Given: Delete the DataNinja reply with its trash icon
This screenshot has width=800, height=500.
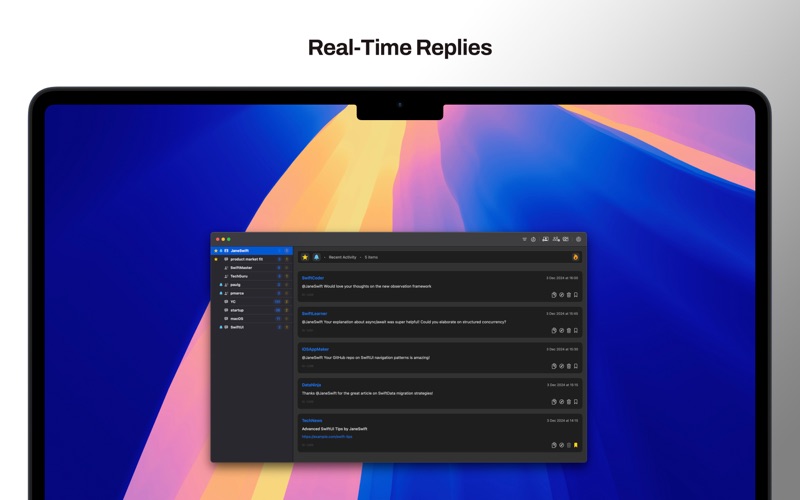Looking at the screenshot, I should [x=569, y=402].
